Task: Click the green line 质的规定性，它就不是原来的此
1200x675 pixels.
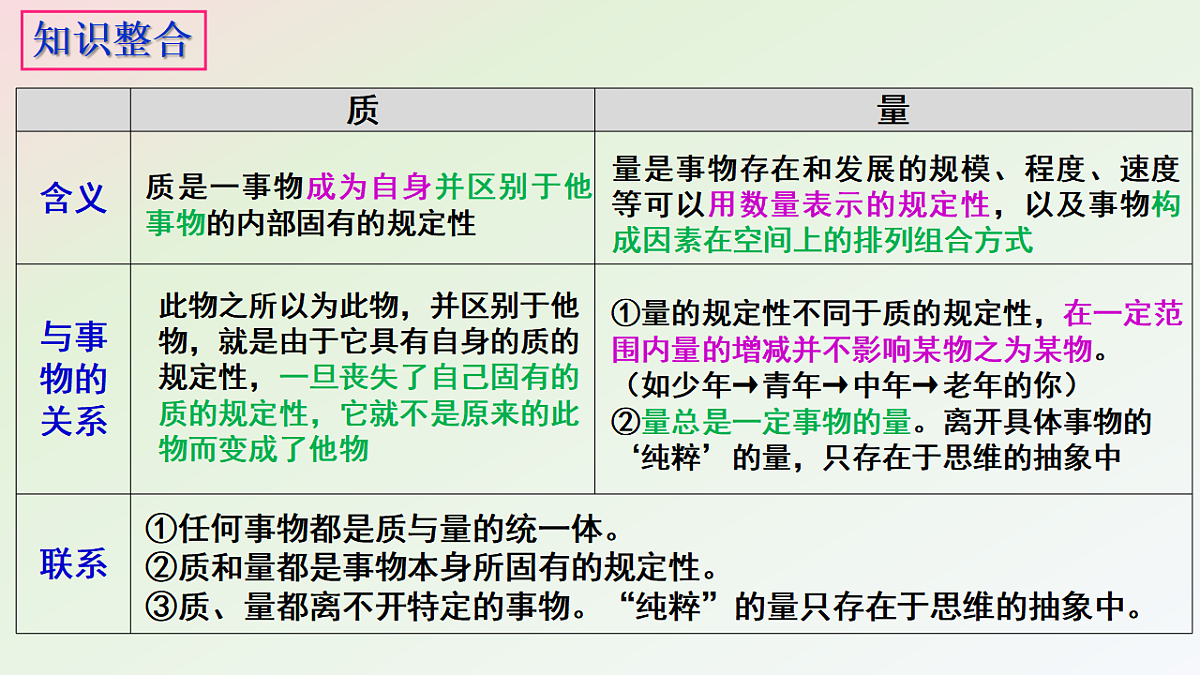Action: click(369, 413)
